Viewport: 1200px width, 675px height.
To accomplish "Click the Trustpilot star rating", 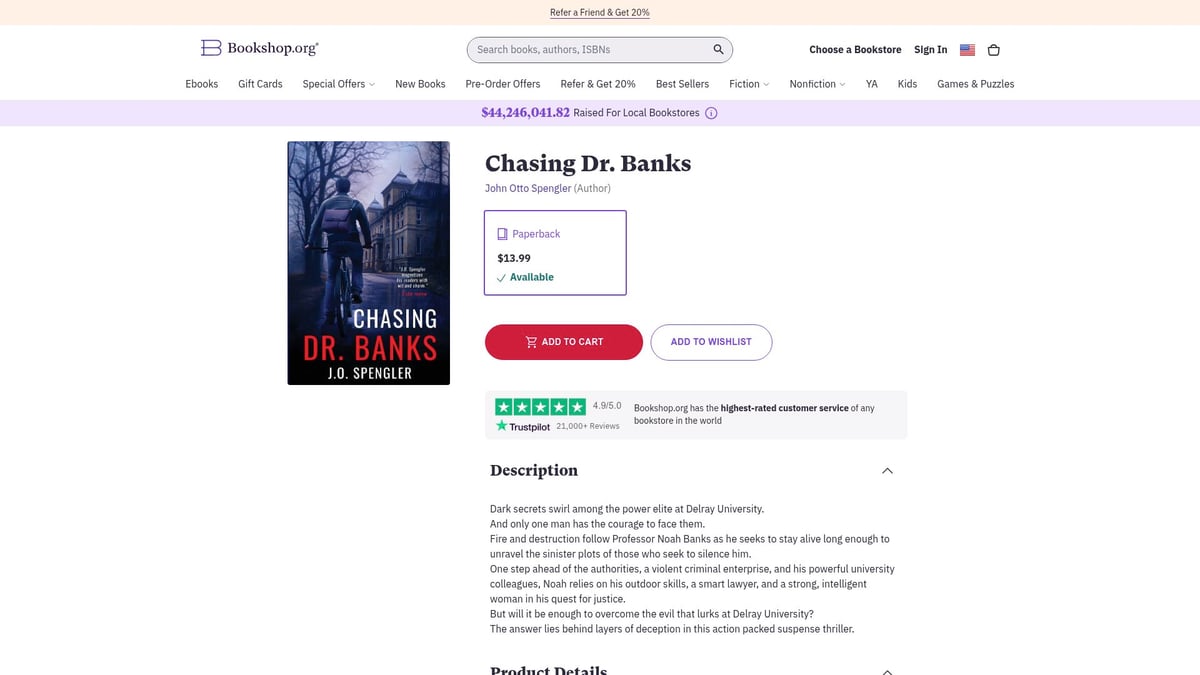I will [x=540, y=407].
